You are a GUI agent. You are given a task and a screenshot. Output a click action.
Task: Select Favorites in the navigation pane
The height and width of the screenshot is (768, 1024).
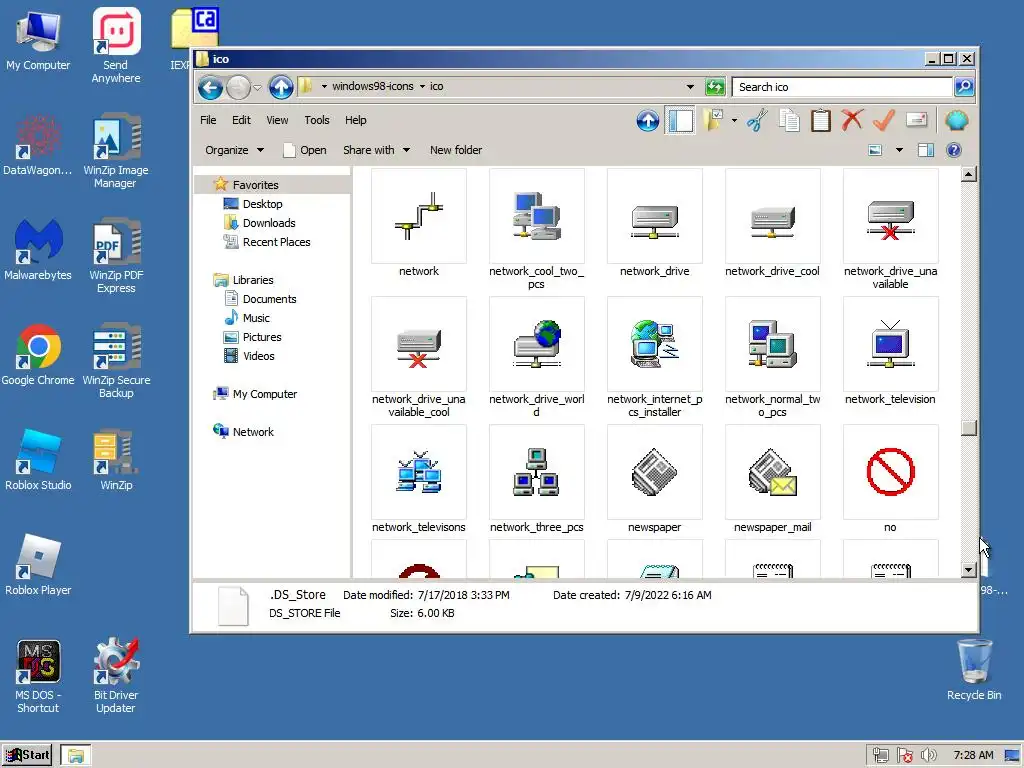pos(255,185)
